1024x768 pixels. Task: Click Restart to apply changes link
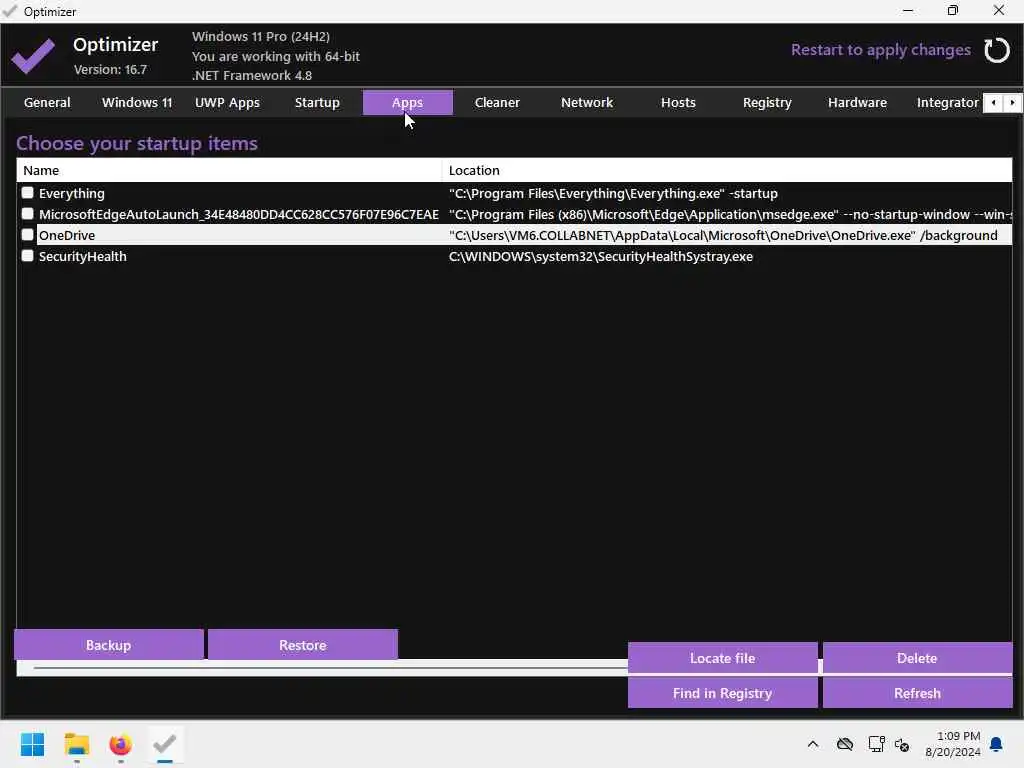tap(880, 50)
